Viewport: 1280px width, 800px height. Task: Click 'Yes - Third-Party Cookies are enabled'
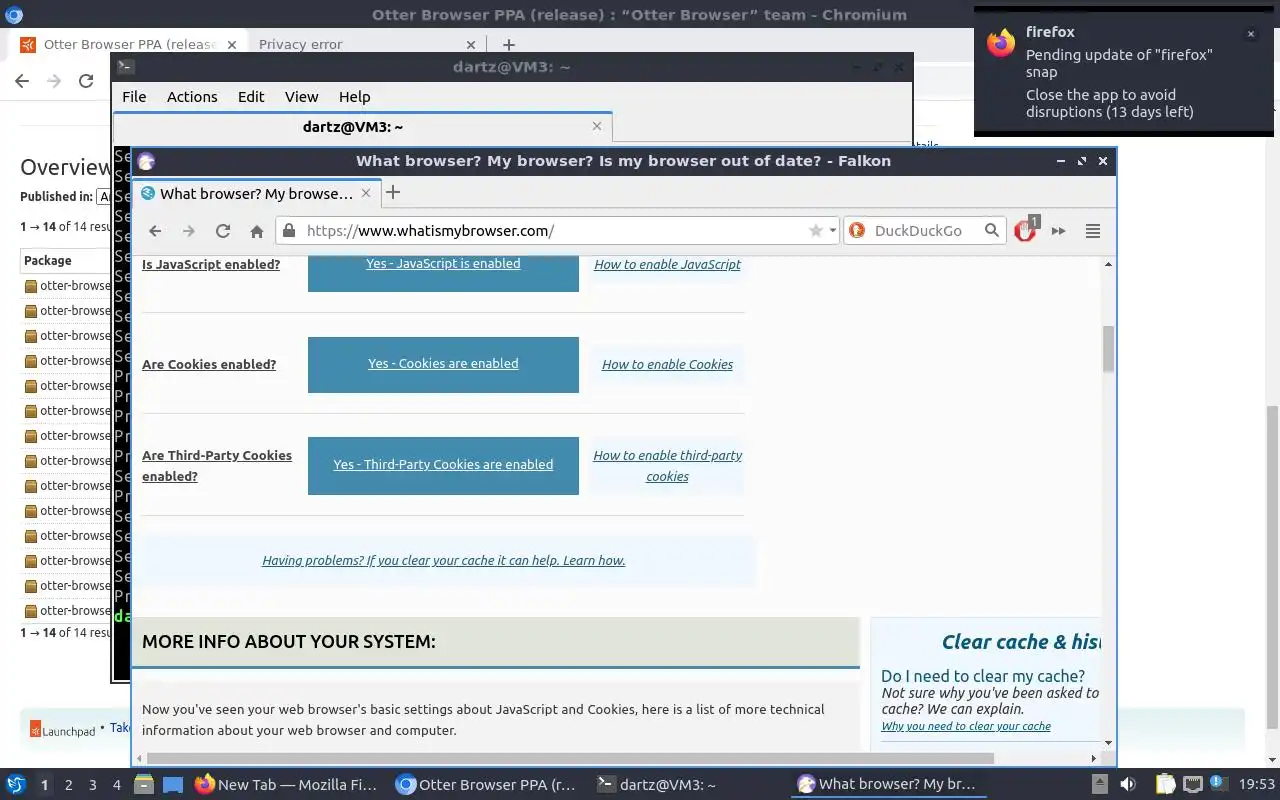tap(443, 465)
